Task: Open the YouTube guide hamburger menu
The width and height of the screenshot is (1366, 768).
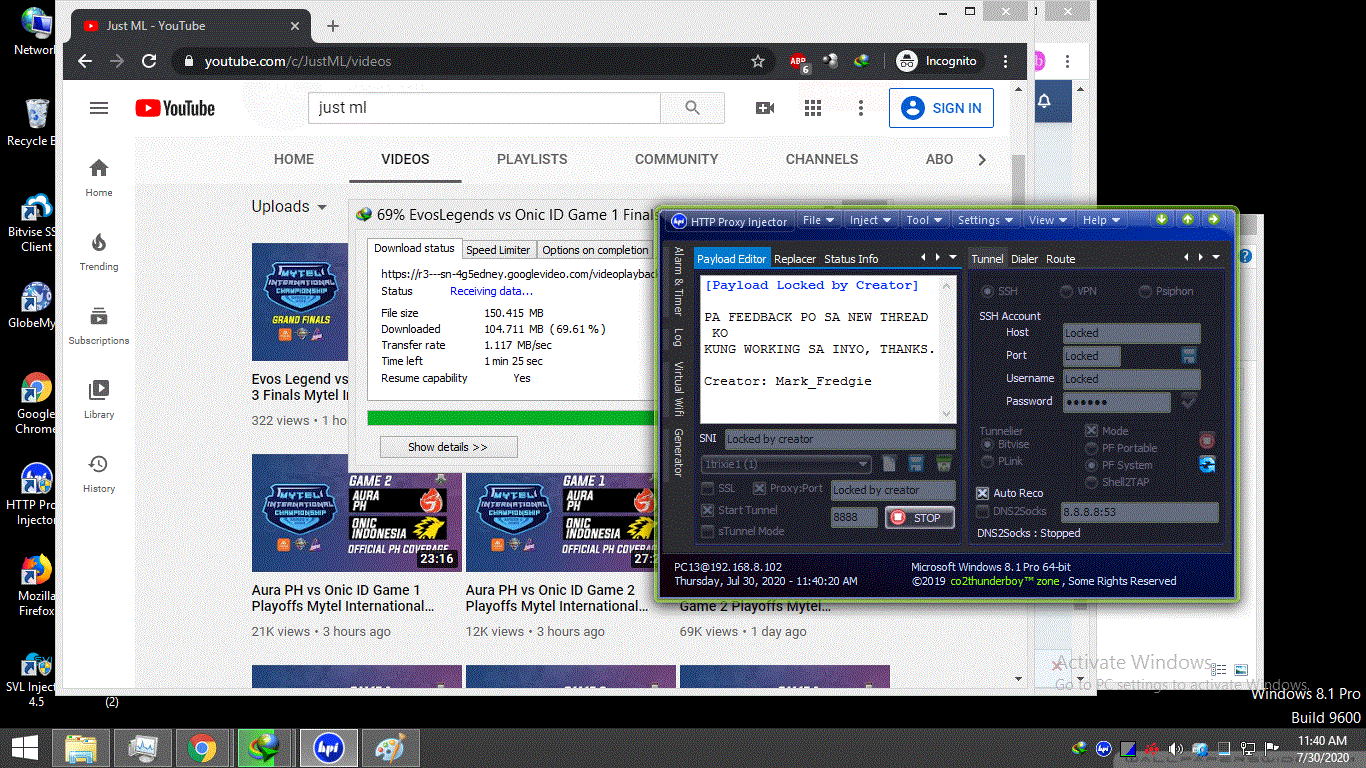Action: [99, 108]
